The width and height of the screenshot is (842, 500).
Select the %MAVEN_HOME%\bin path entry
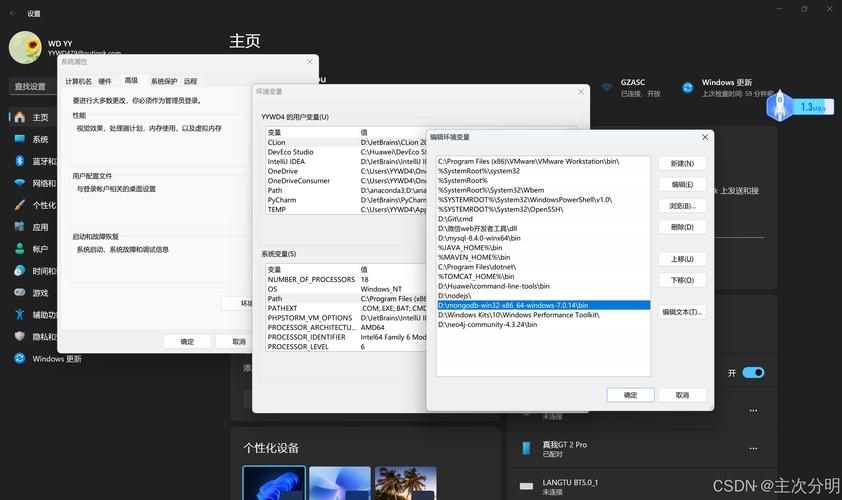coord(543,257)
